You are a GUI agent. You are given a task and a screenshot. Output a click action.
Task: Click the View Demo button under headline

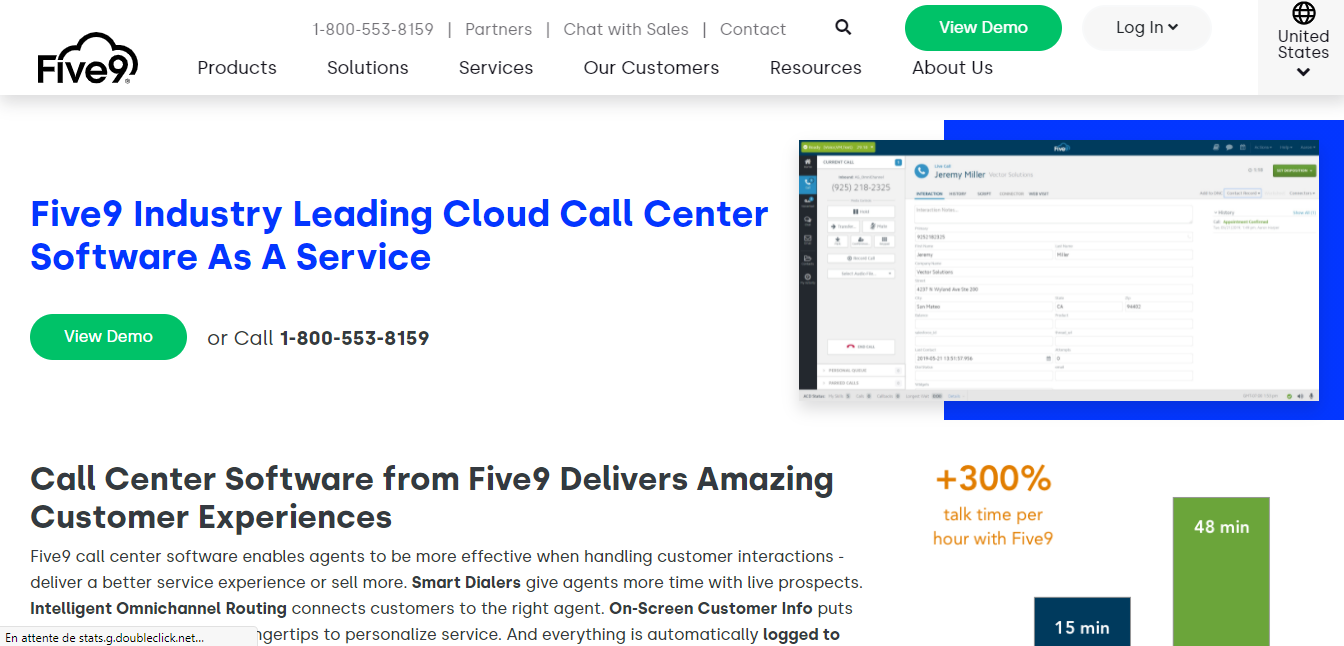(109, 337)
